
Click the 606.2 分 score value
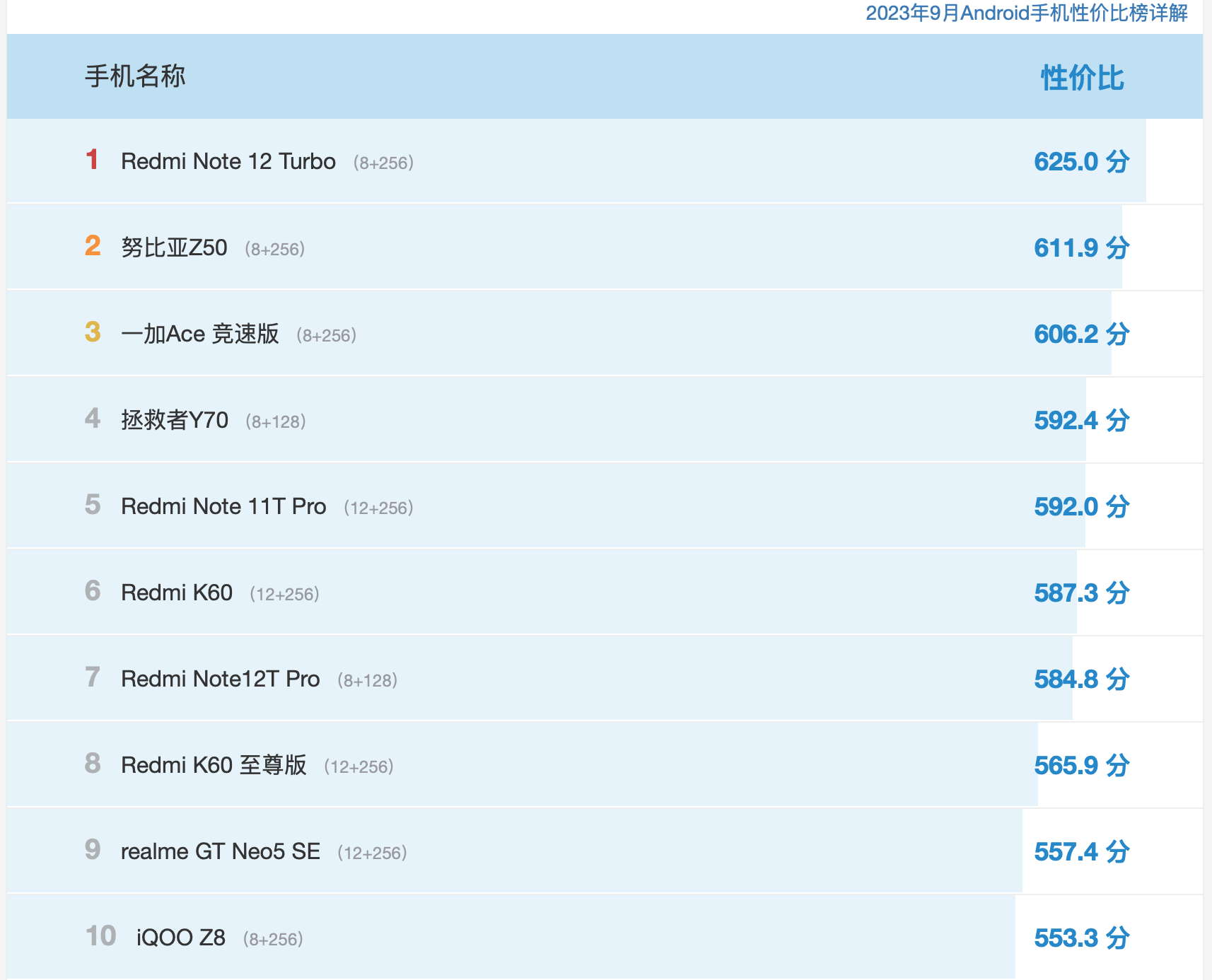click(1081, 334)
